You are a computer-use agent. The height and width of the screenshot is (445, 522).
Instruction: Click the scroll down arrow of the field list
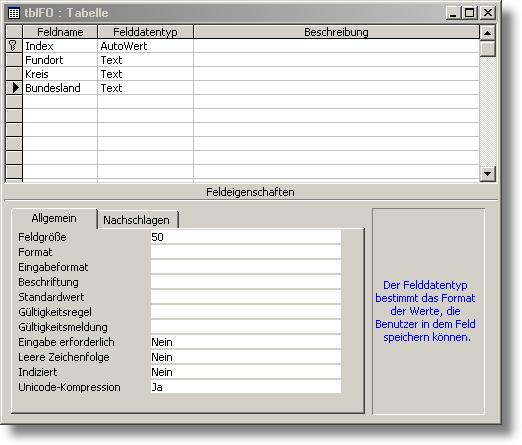click(x=487, y=174)
